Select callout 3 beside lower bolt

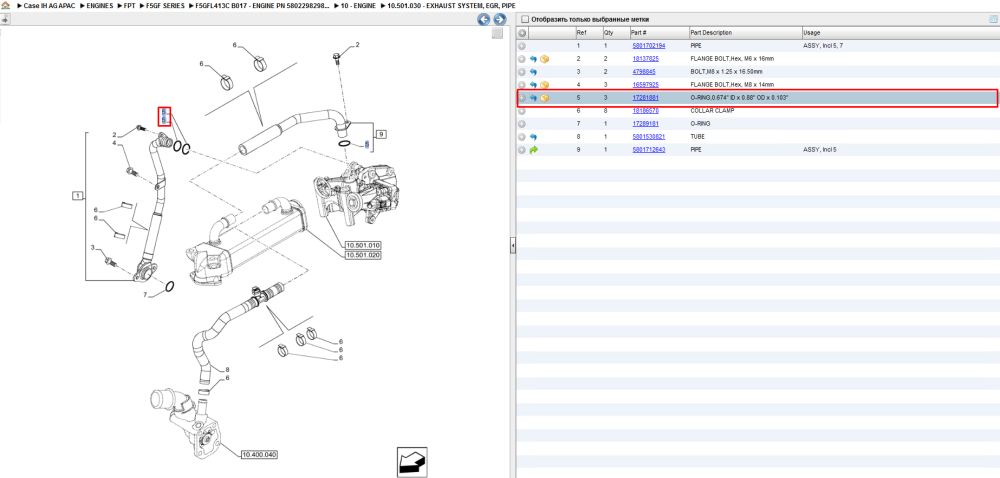click(x=92, y=247)
